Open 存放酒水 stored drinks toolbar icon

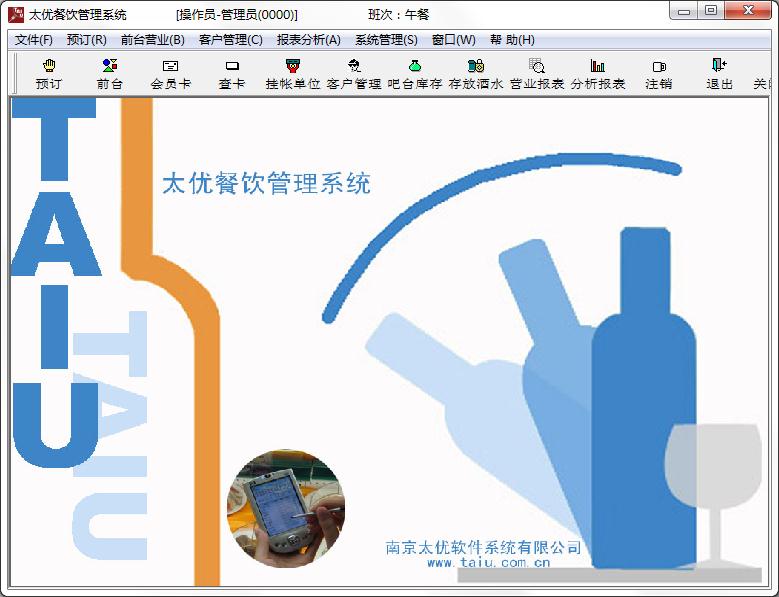pos(476,74)
